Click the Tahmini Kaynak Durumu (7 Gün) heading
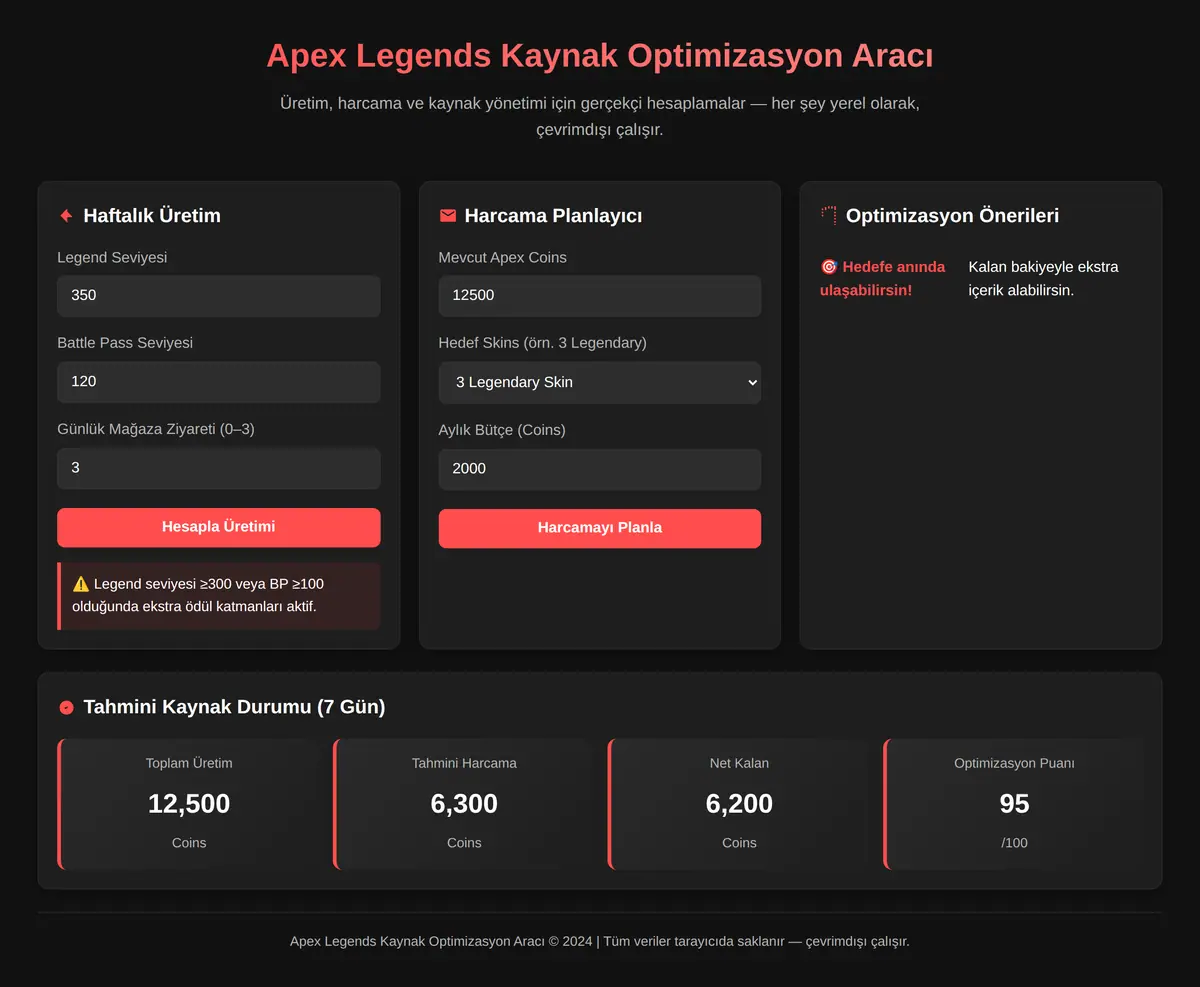This screenshot has height=987, width=1200. pyautogui.click(x=234, y=707)
